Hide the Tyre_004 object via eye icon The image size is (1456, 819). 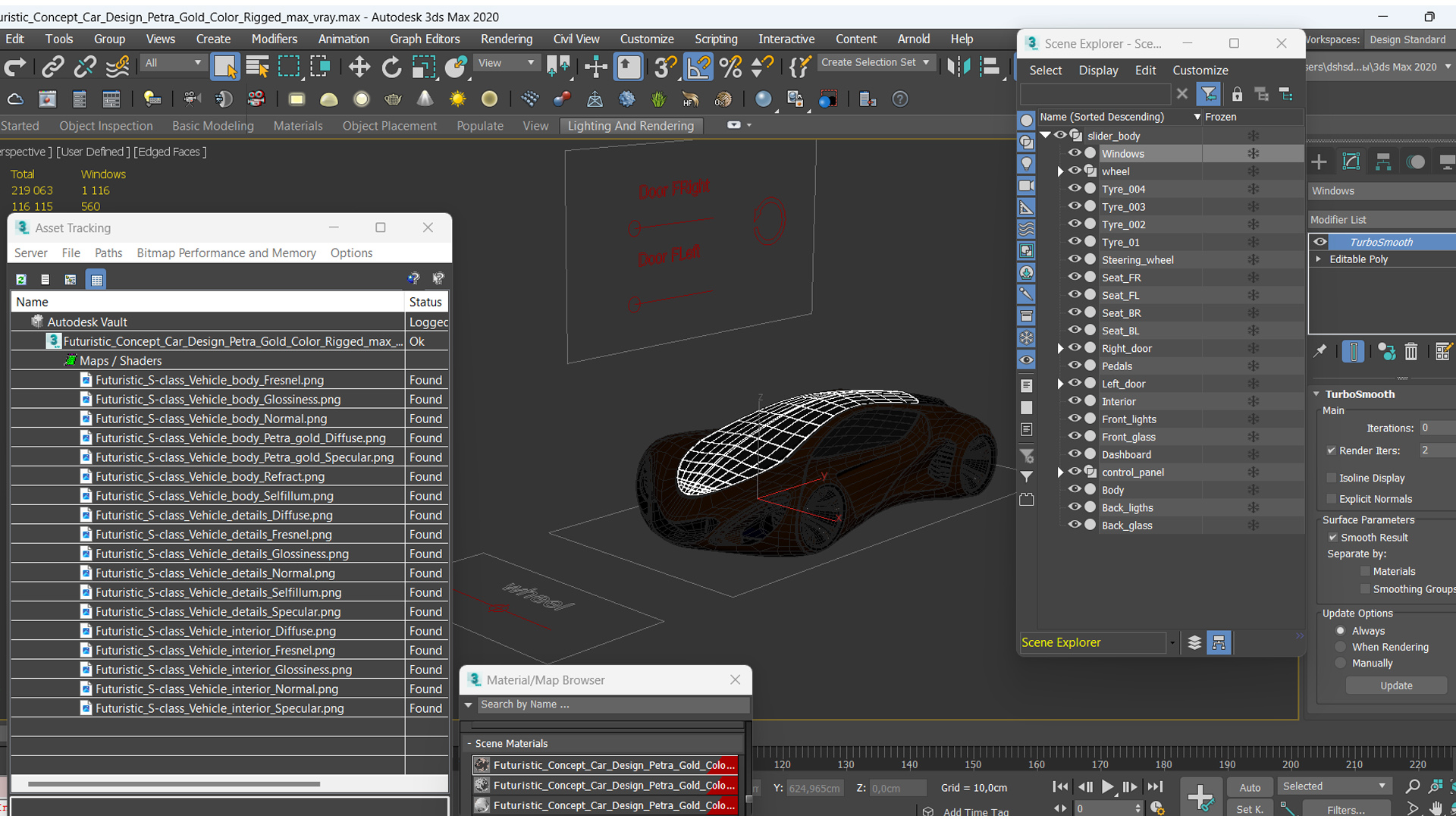tap(1075, 189)
